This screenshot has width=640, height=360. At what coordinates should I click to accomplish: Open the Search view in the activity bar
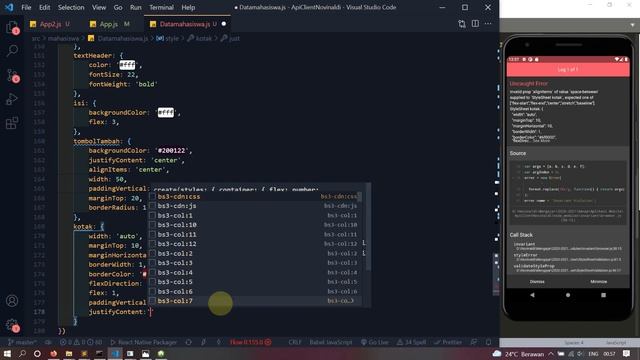tap(12, 51)
